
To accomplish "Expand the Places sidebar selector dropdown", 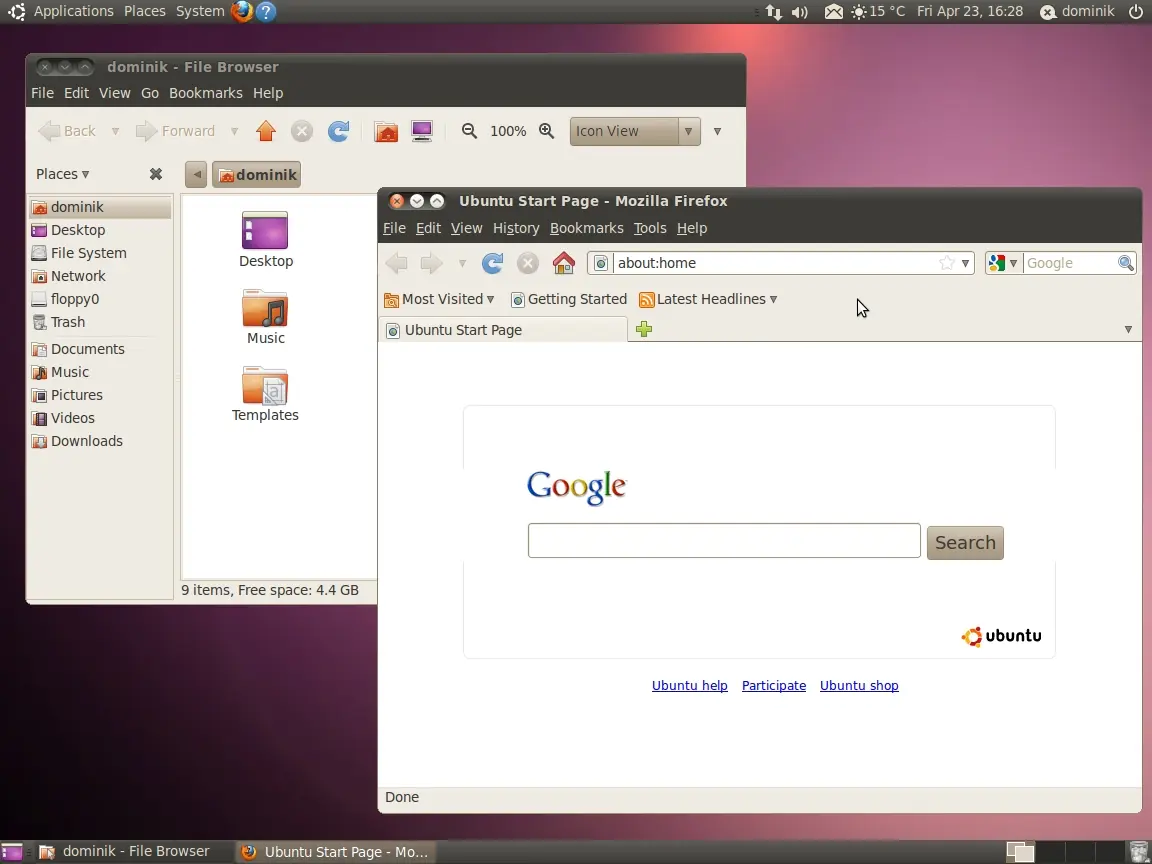I will point(62,174).
